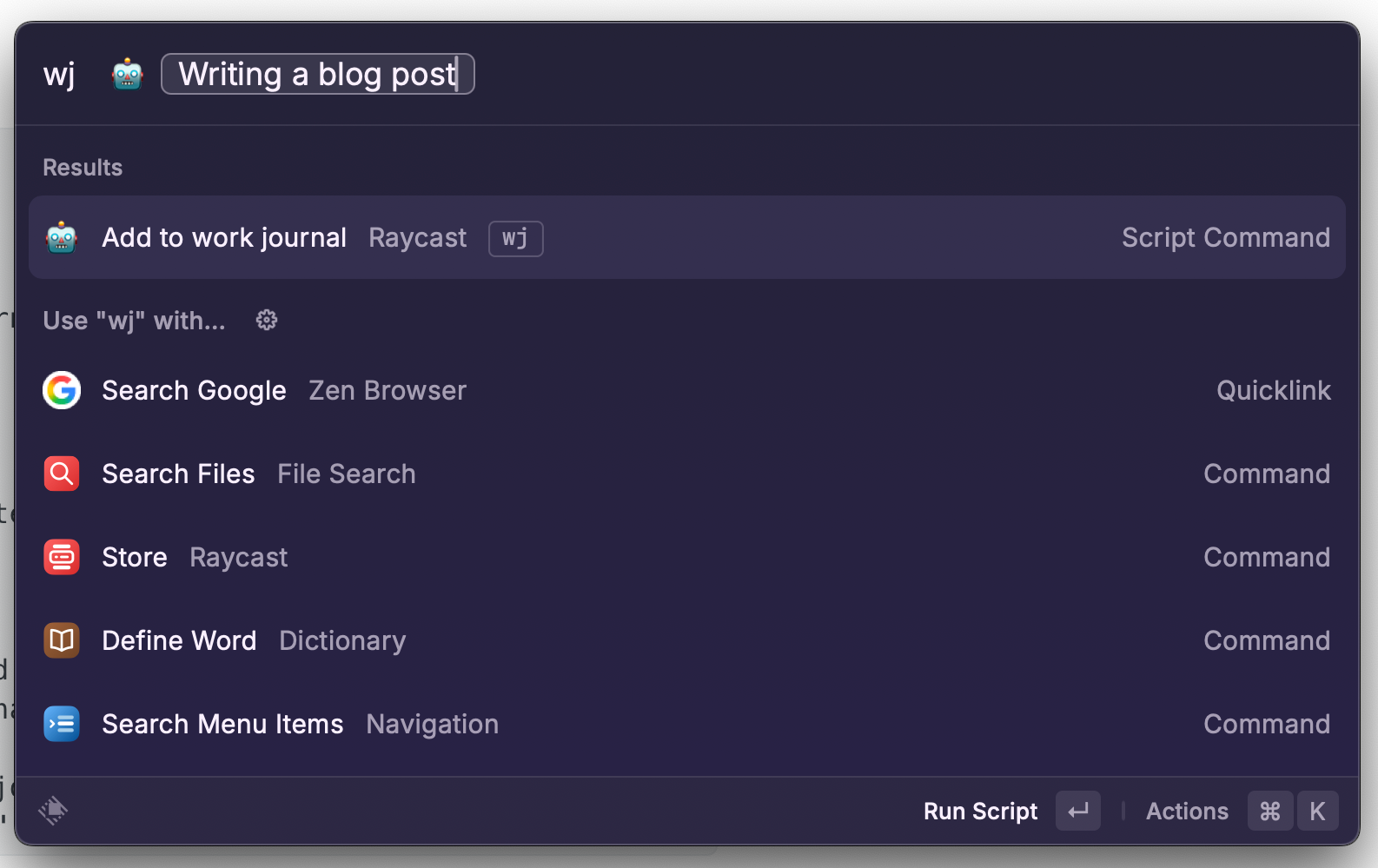This screenshot has height=868, width=1378.
Task: Click the Writing a blog post input field
Action: (x=318, y=74)
